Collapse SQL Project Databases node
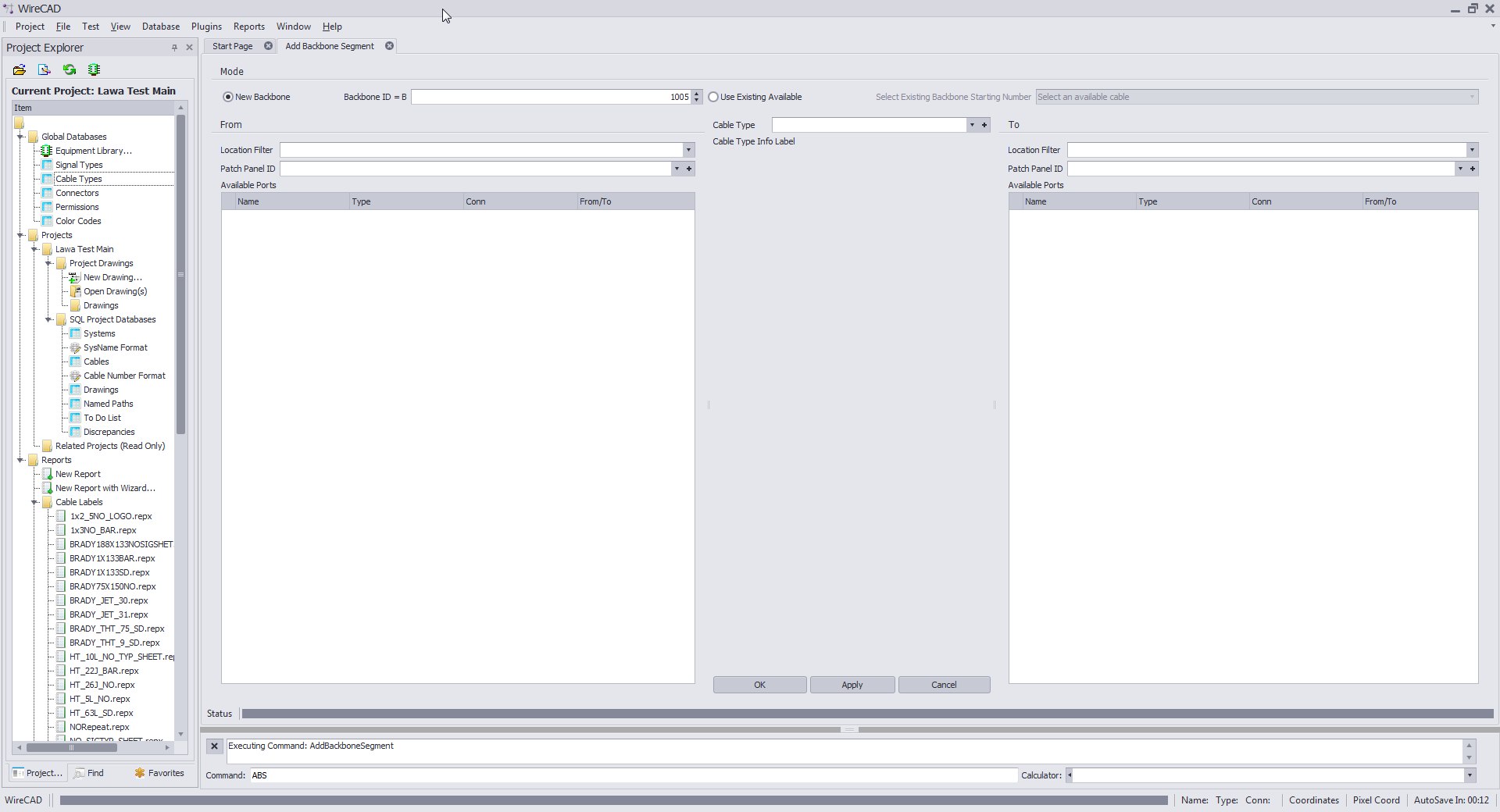The image size is (1500, 812). point(48,319)
